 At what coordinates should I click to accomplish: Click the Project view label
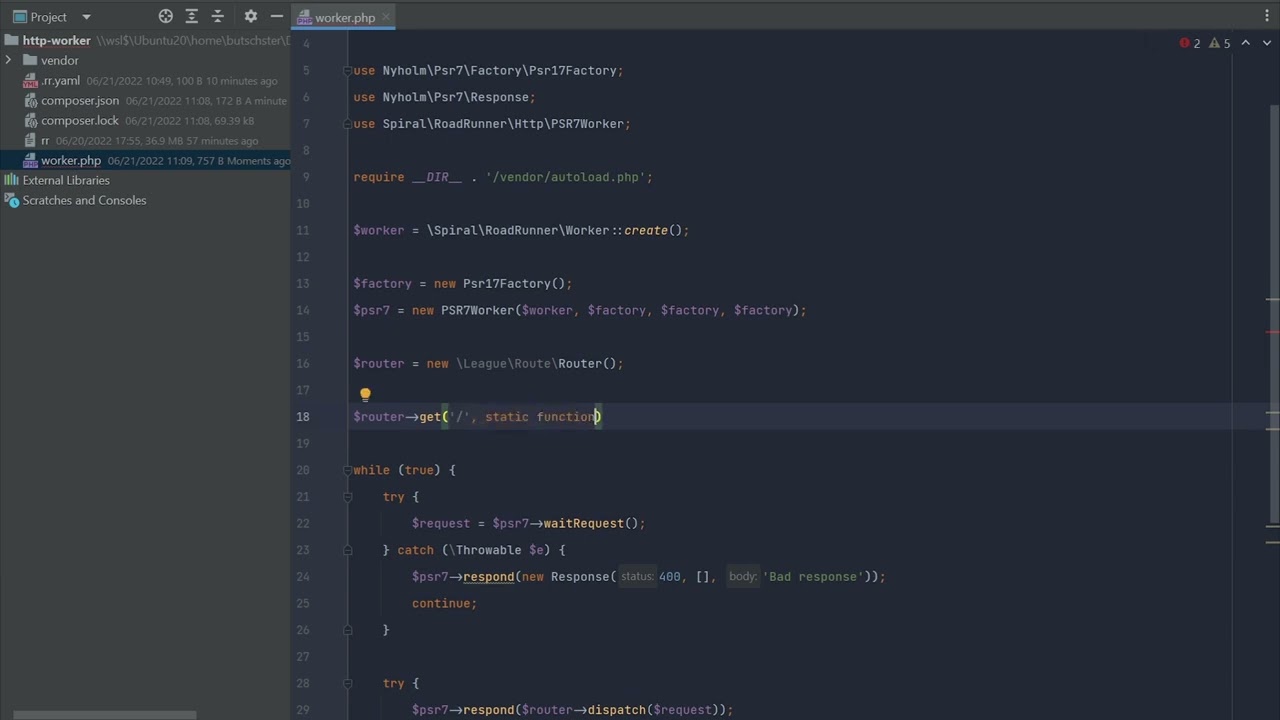pyautogui.click(x=48, y=17)
